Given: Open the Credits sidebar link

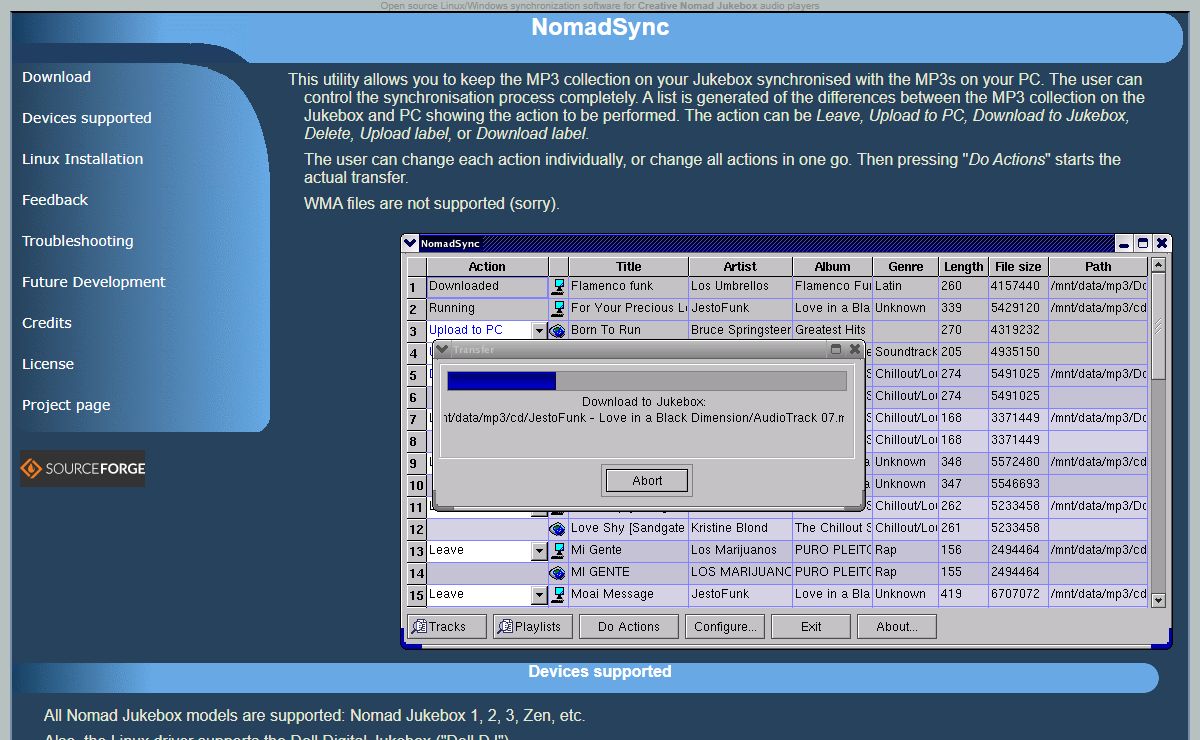Looking at the screenshot, I should tap(47, 323).
